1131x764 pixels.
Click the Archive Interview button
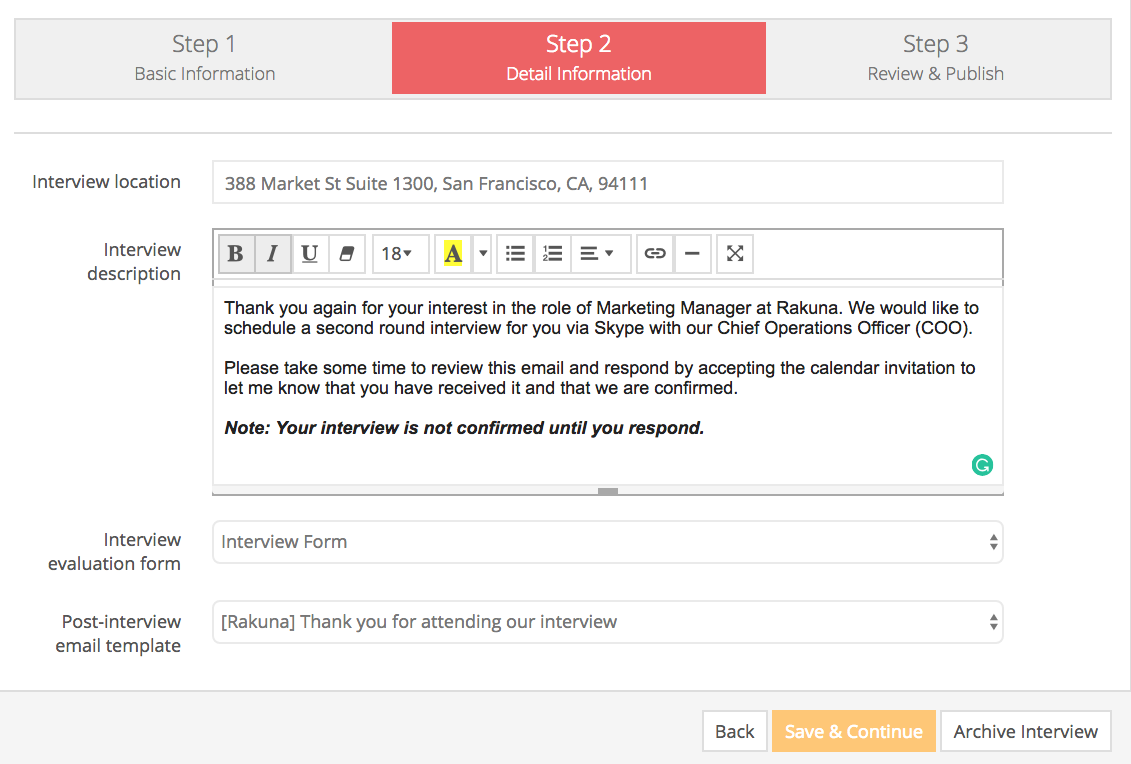pos(1025,731)
